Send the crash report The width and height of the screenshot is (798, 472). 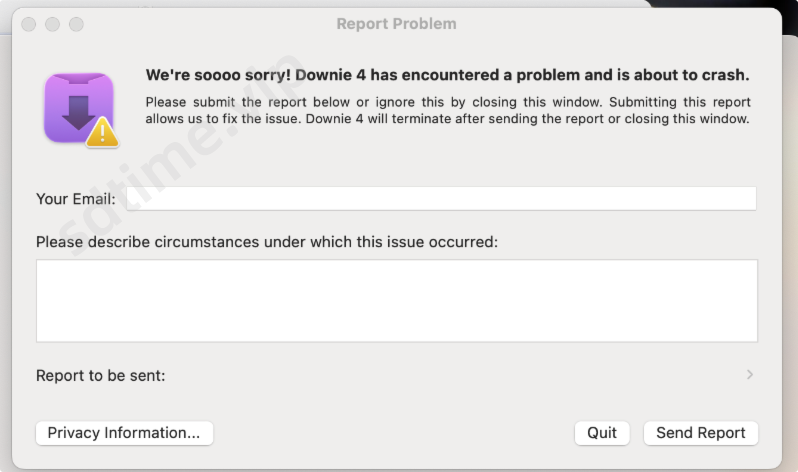tap(700, 433)
